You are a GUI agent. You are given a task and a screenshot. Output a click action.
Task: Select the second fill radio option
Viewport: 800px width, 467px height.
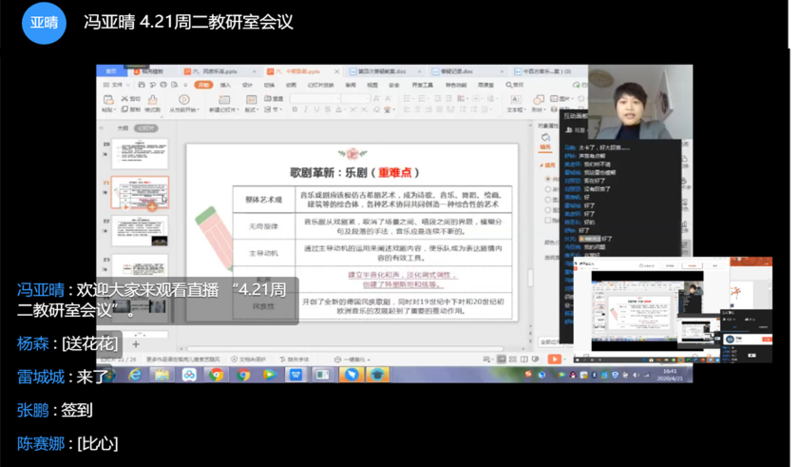548,189
